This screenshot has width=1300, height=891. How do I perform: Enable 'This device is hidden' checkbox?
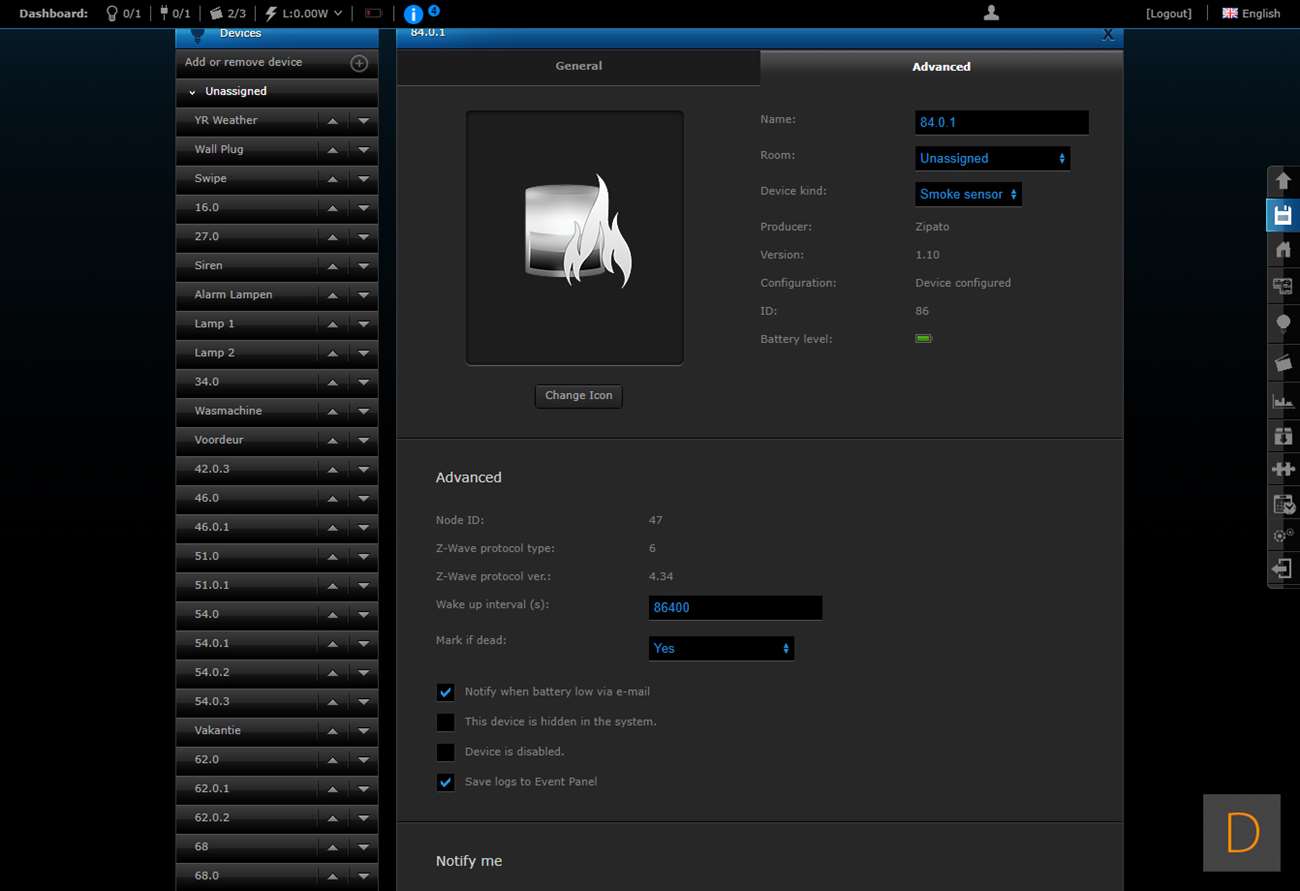pos(446,722)
